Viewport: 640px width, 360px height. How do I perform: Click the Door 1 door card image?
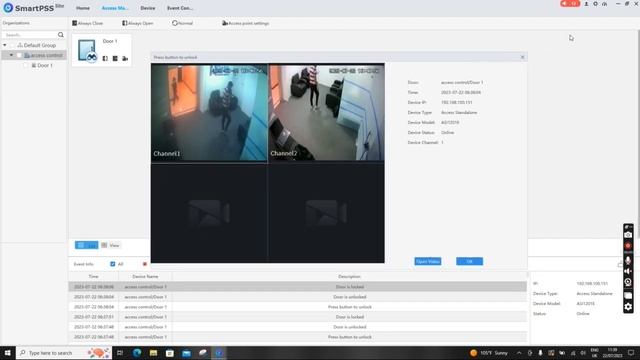point(87,51)
